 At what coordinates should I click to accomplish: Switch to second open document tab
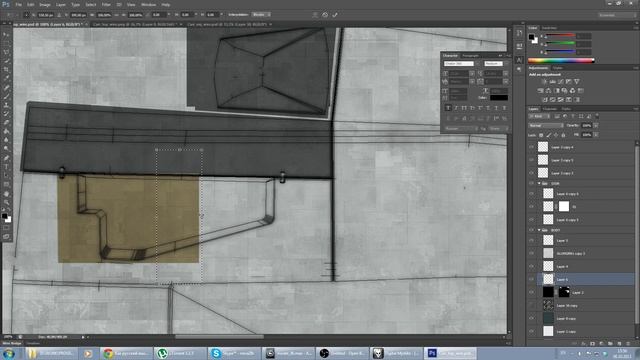pos(135,24)
